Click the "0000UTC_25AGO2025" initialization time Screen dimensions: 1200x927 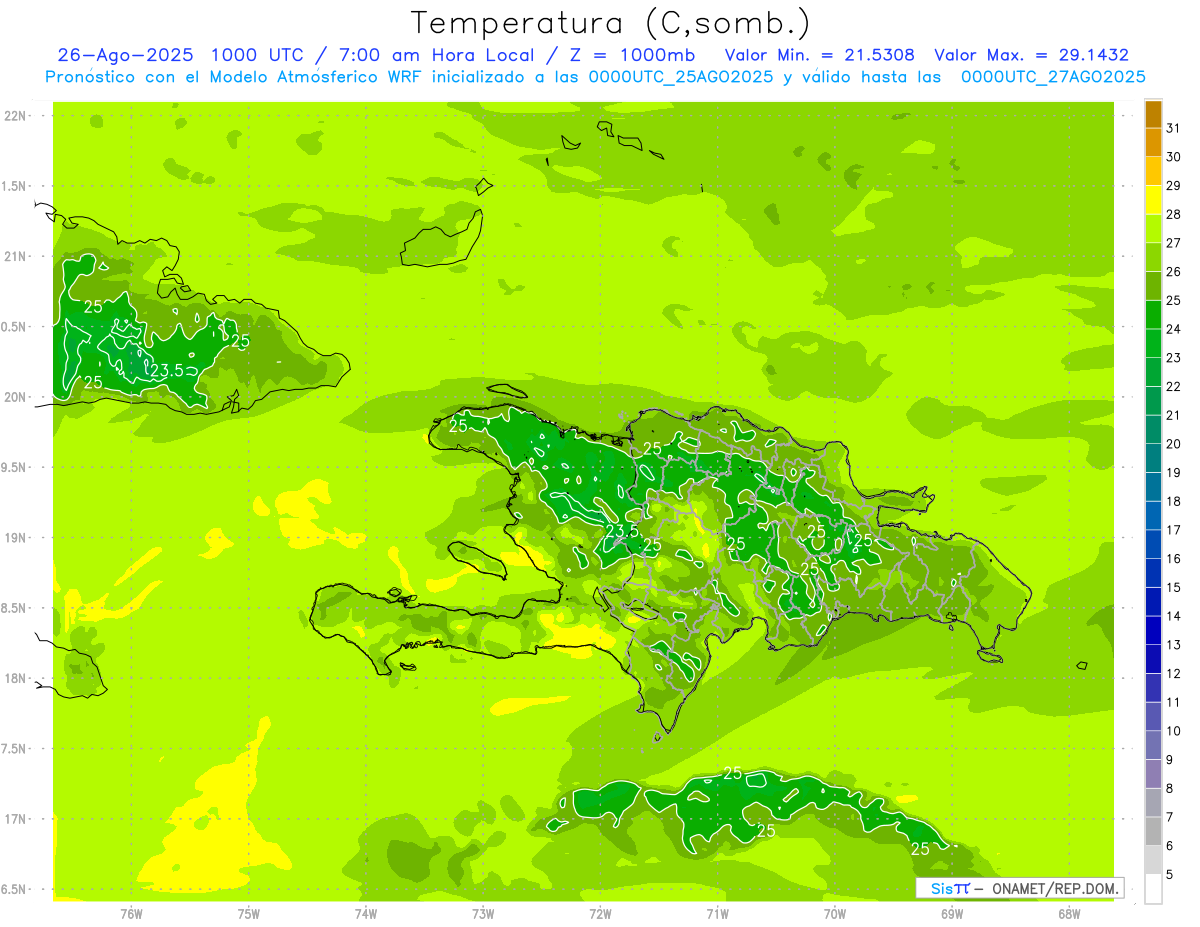point(680,77)
